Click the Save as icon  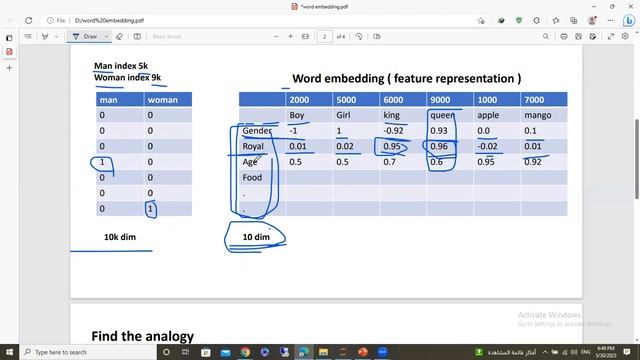pos(593,36)
